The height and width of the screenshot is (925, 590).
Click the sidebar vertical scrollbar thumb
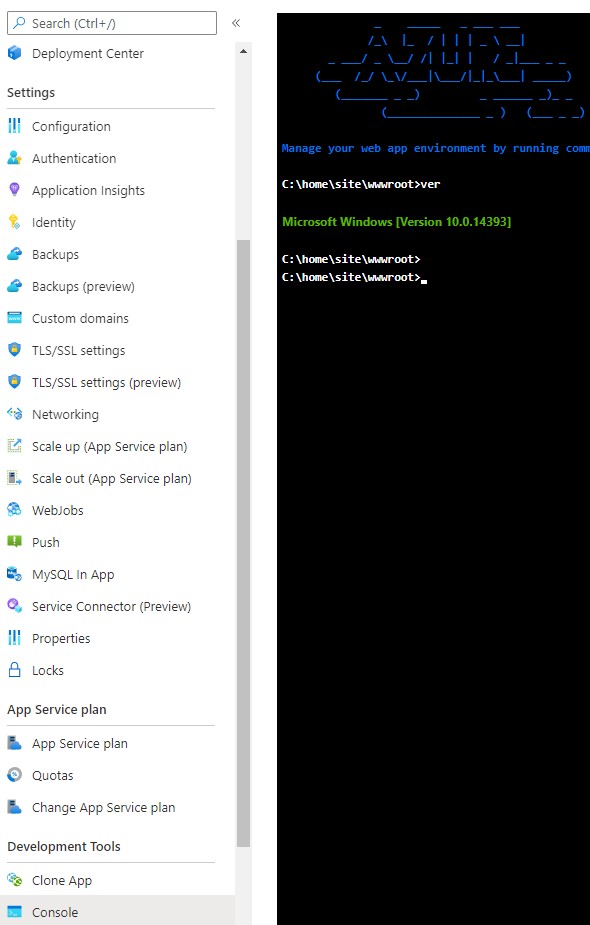point(243,543)
